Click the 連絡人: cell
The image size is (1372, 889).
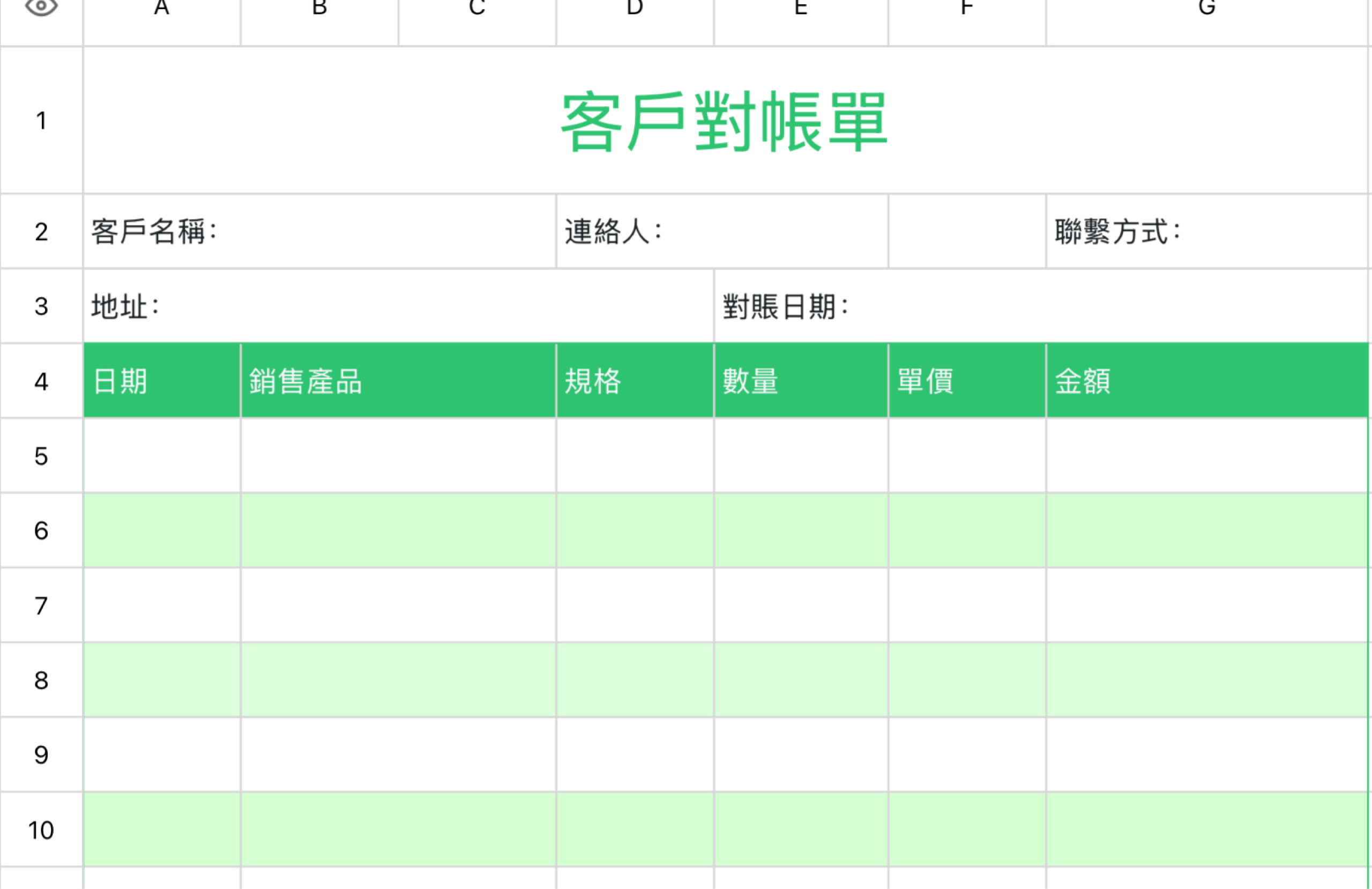pos(722,231)
